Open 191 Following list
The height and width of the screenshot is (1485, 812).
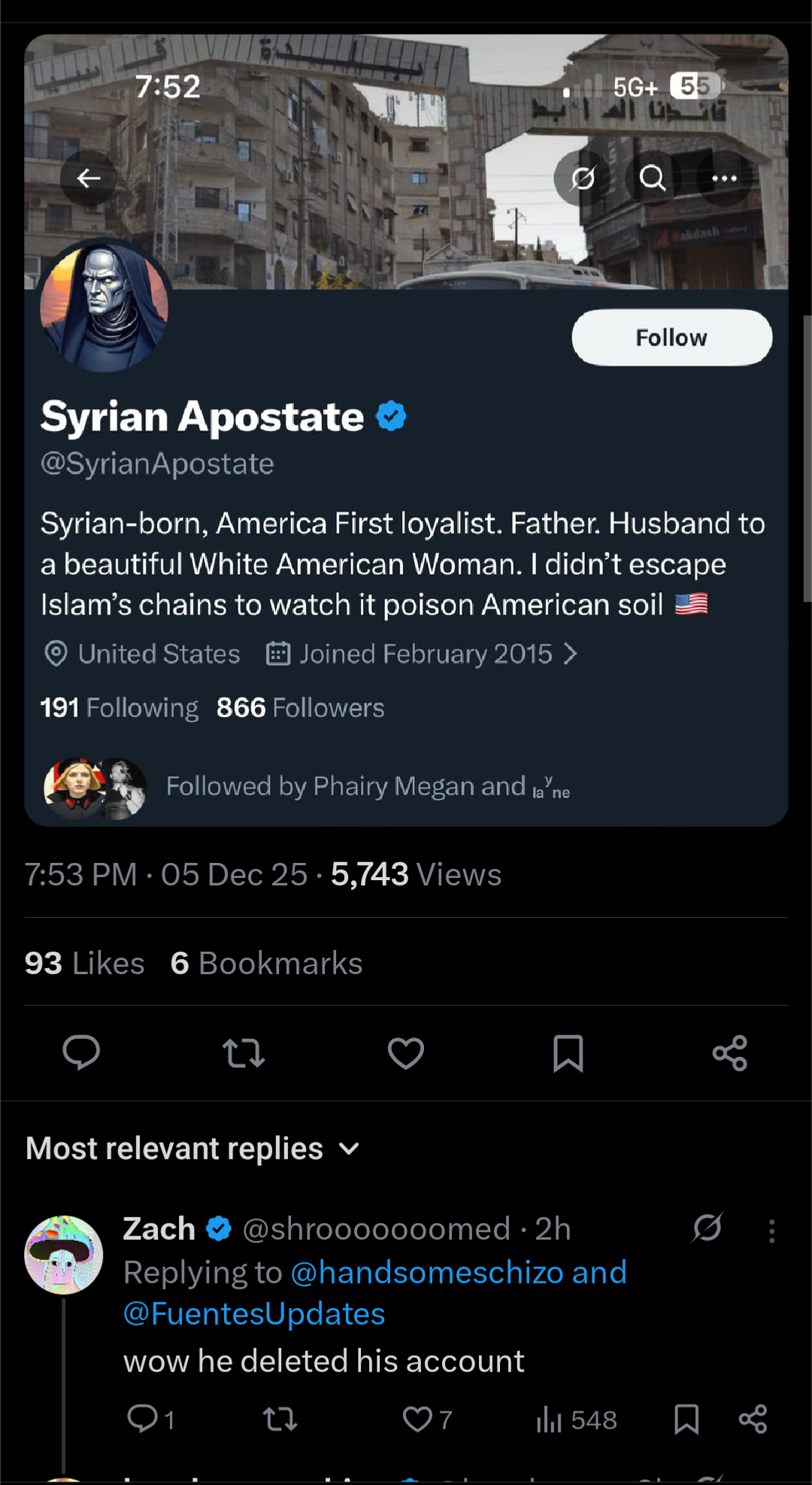119,708
